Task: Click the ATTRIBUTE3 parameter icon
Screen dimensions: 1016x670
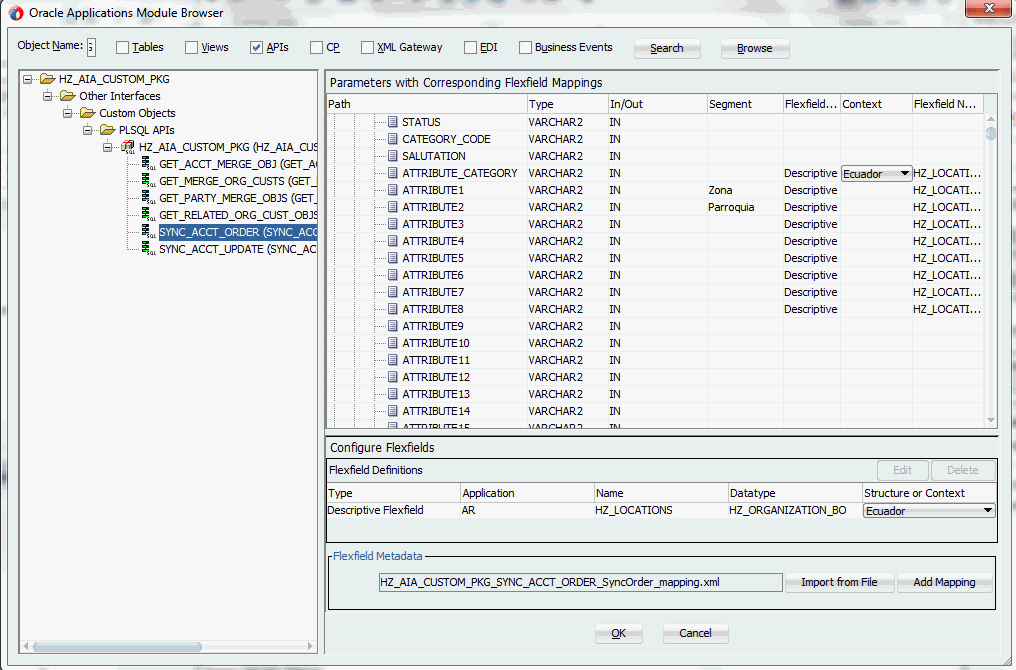Action: [393, 224]
